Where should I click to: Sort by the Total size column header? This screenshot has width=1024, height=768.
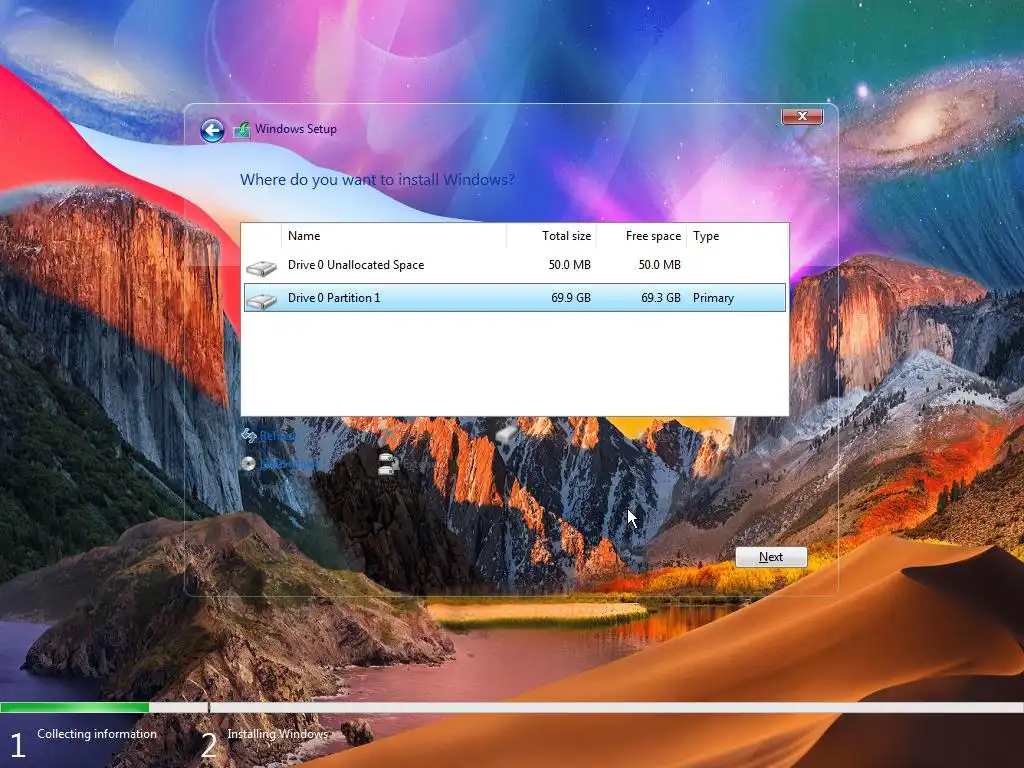551,236
